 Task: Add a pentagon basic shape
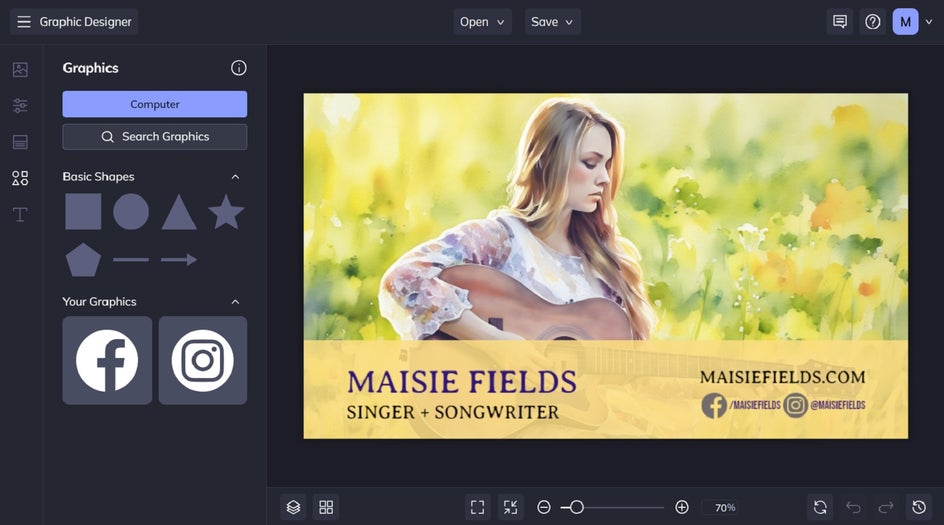tap(83, 260)
